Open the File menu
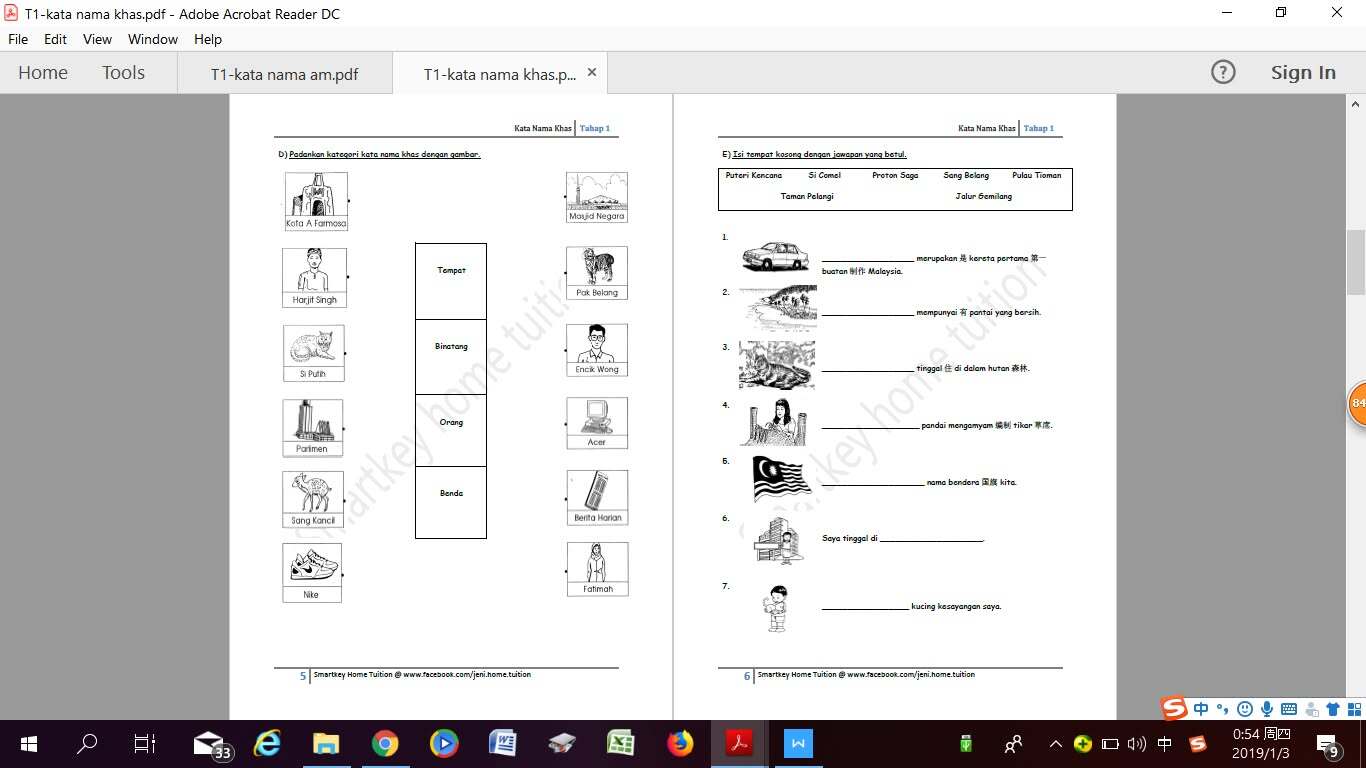 [18, 39]
